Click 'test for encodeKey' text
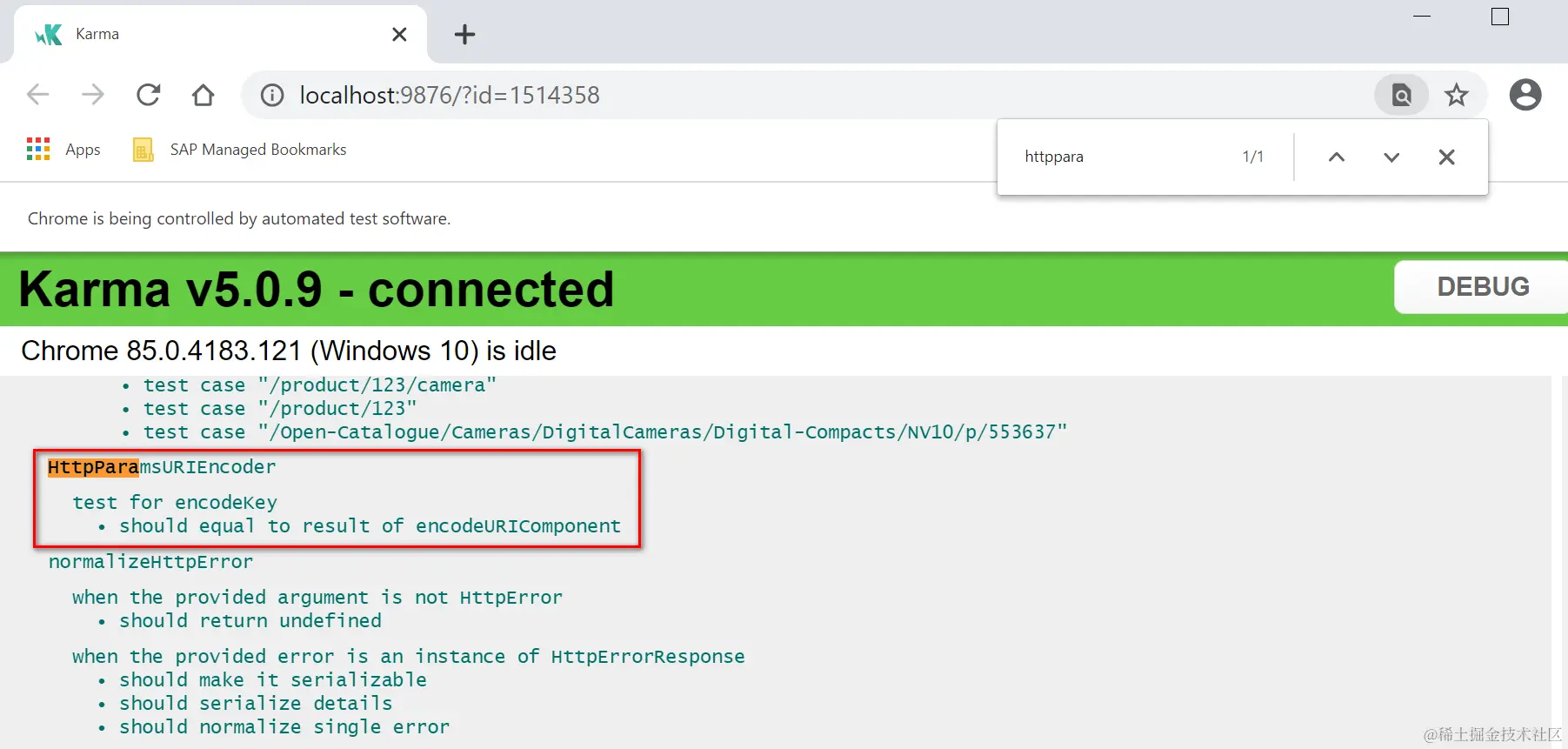The image size is (1568, 749). coord(175,503)
